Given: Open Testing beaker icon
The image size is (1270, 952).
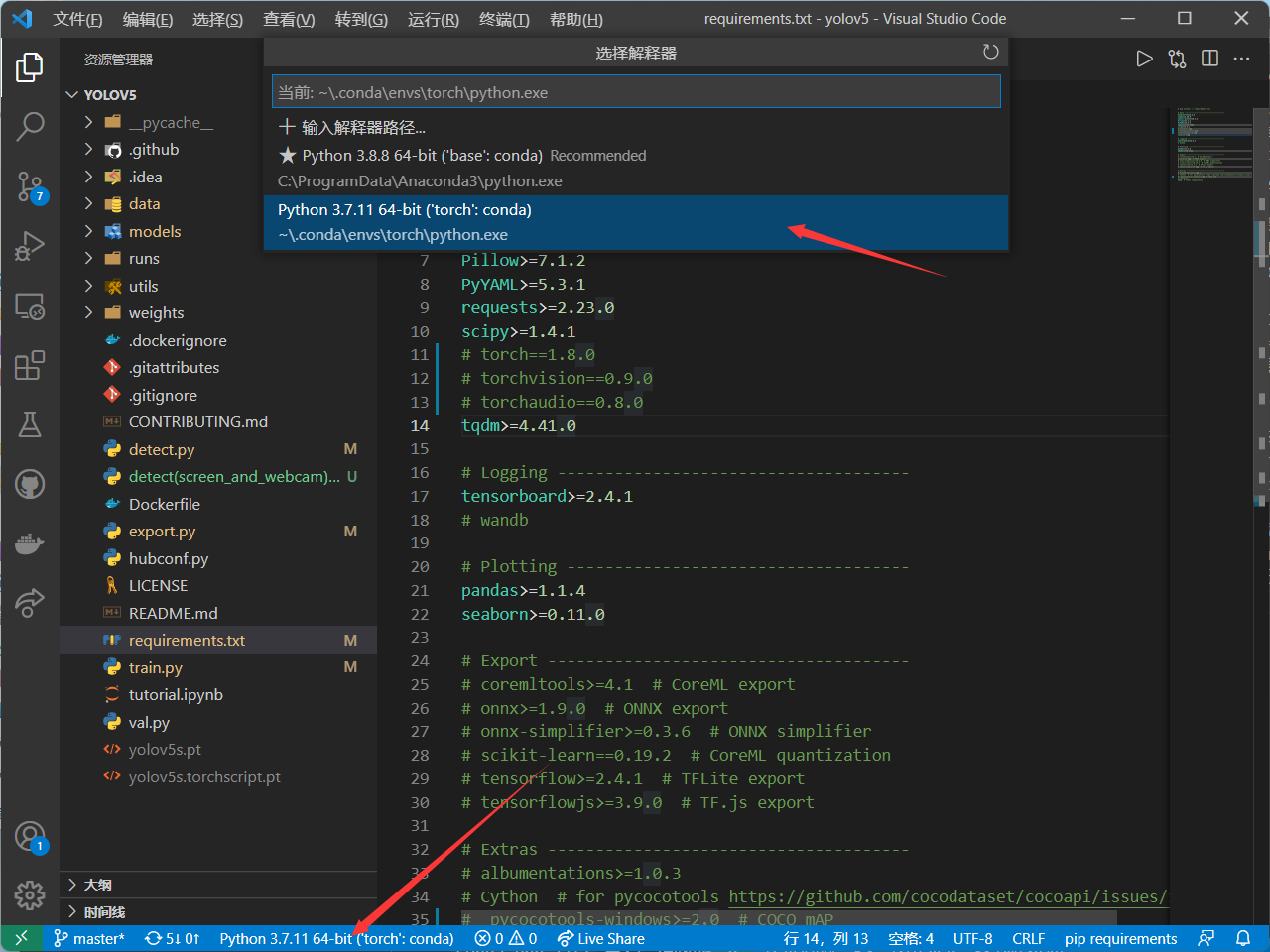Looking at the screenshot, I should tap(30, 424).
